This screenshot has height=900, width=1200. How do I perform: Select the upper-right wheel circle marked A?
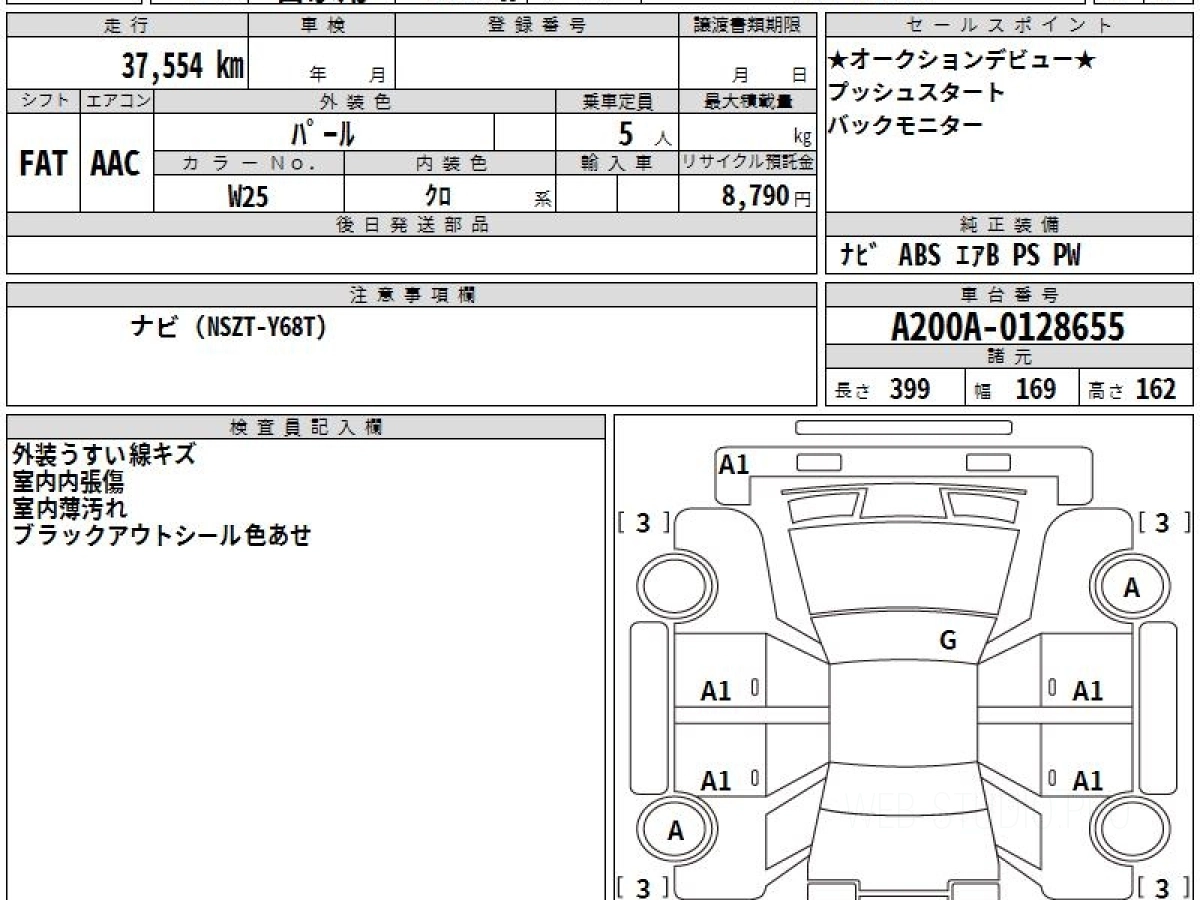coord(1131,588)
